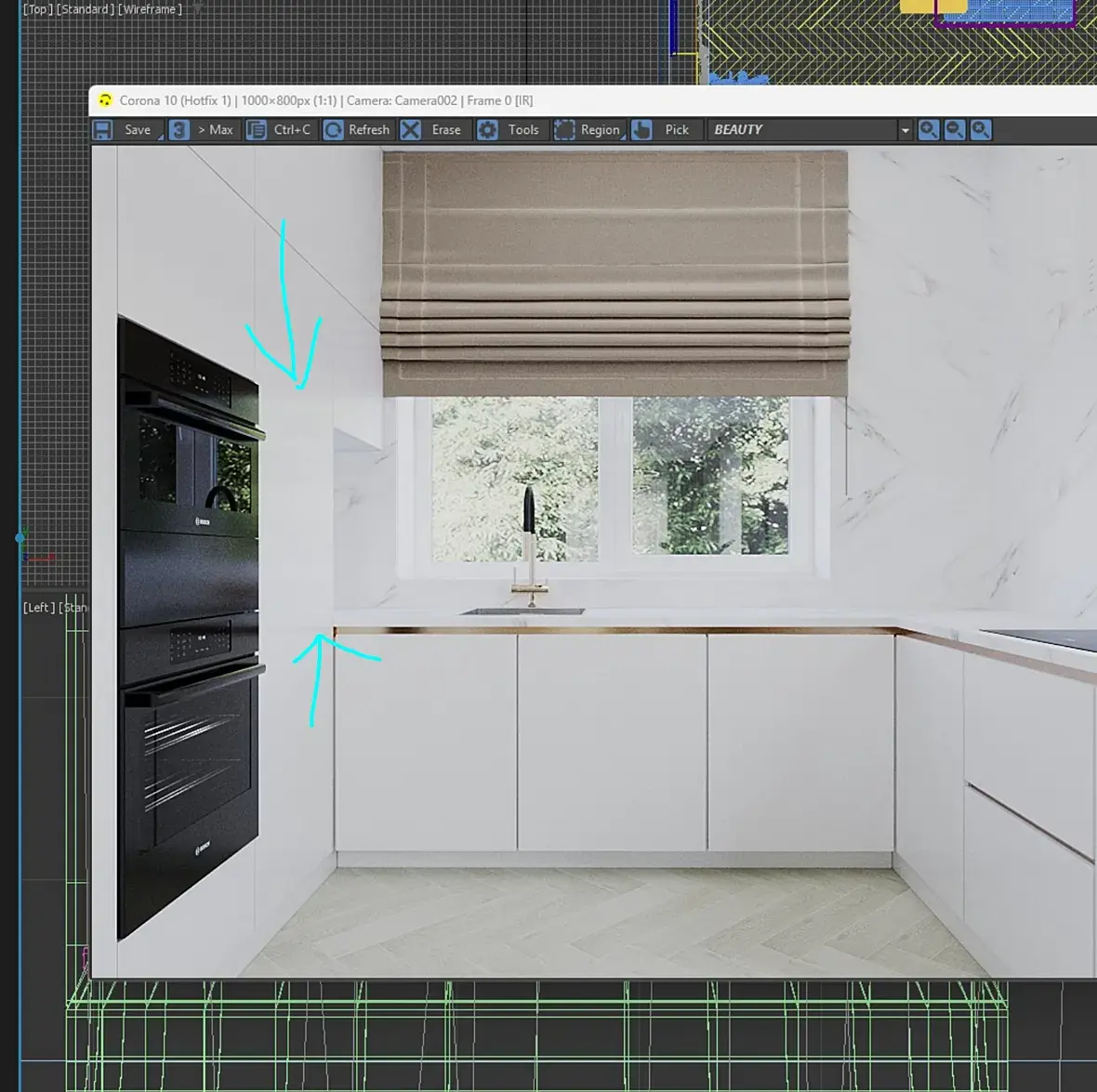Viewport: 1097px width, 1092px height.
Task: Open the [Wireframe] viewport shading menu
Action: [151, 9]
